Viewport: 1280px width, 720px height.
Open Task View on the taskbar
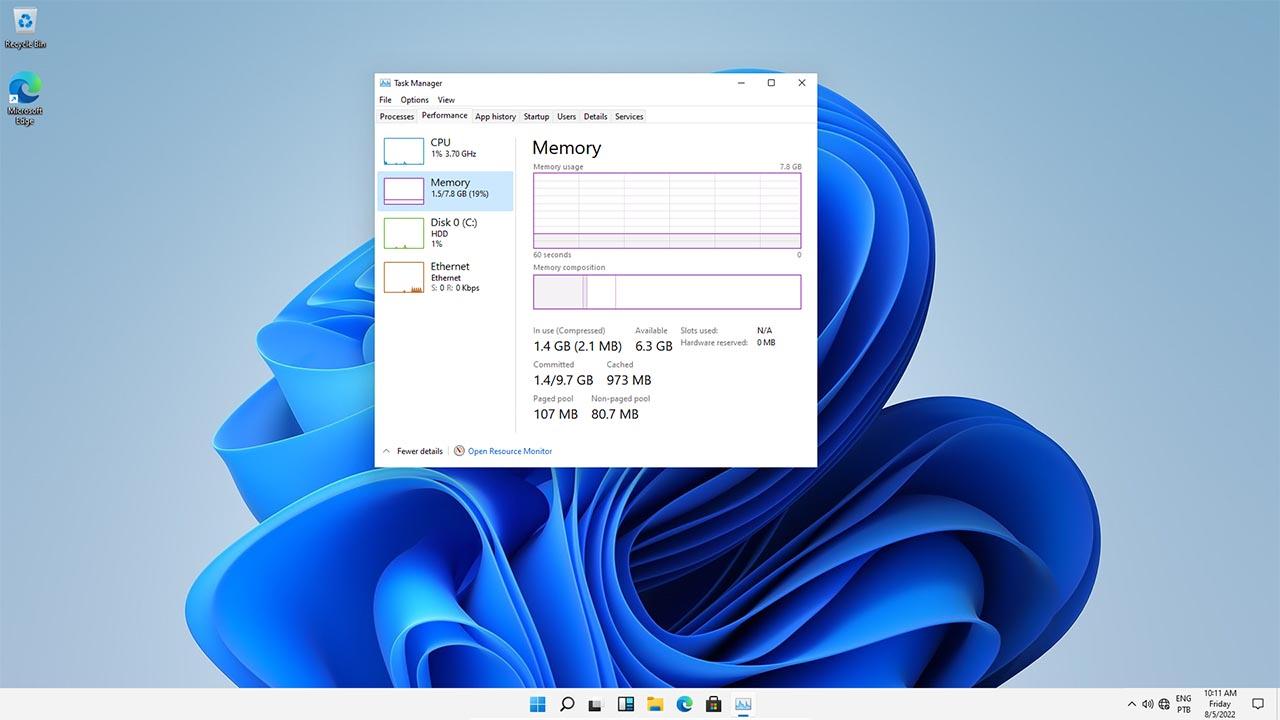tap(596, 704)
